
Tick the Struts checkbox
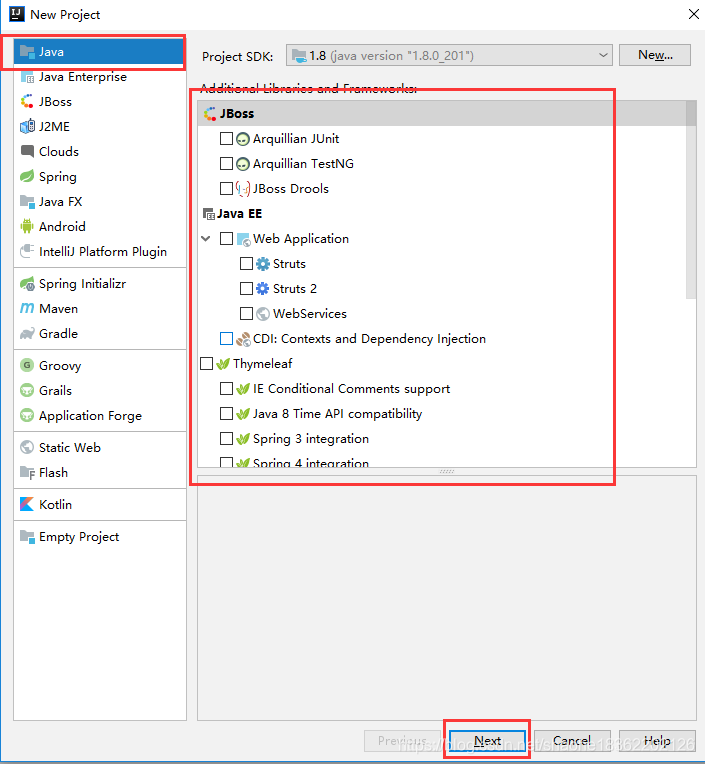pyautogui.click(x=246, y=264)
